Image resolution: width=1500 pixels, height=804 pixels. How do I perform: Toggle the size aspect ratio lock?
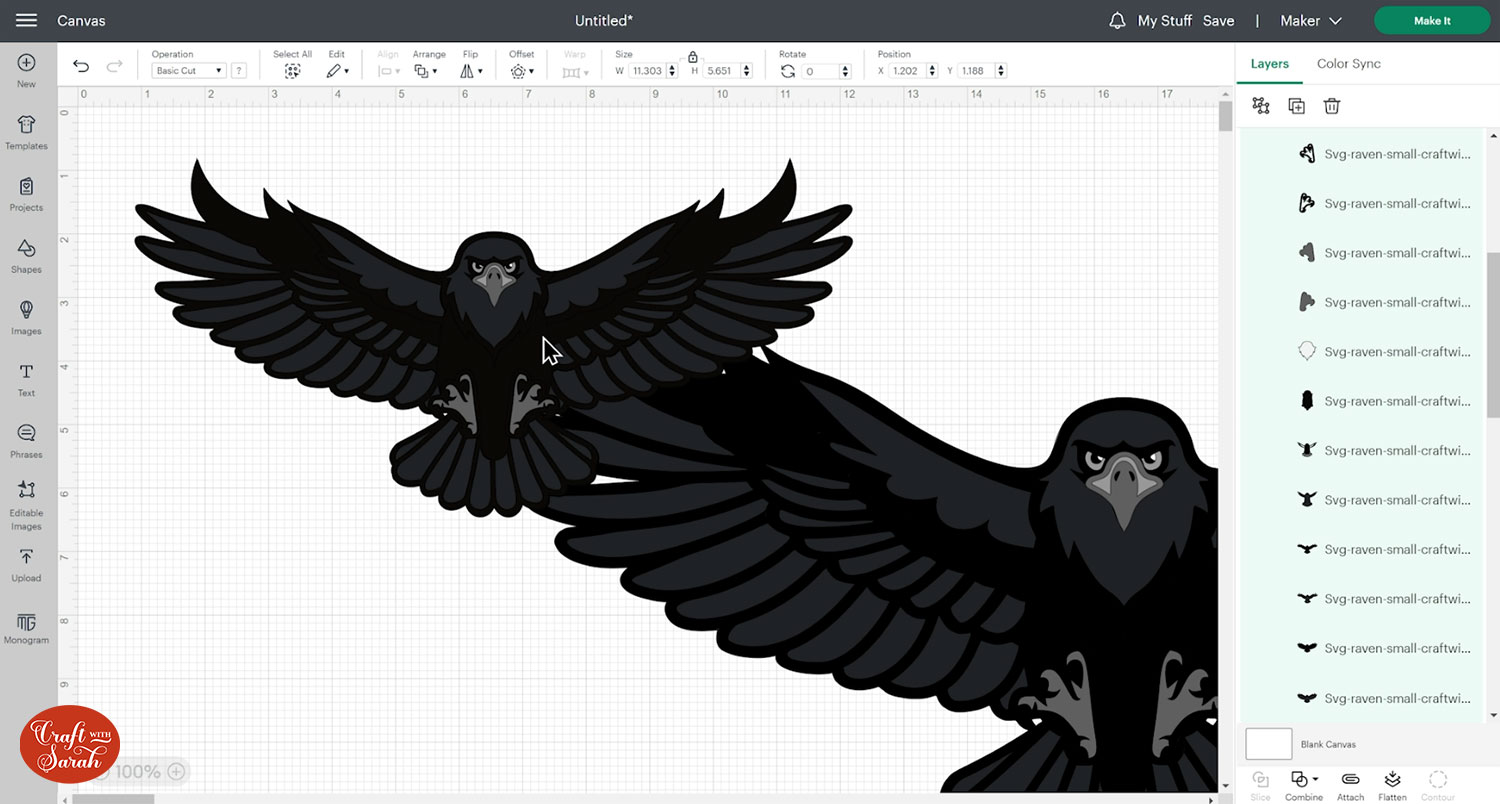tap(693, 58)
